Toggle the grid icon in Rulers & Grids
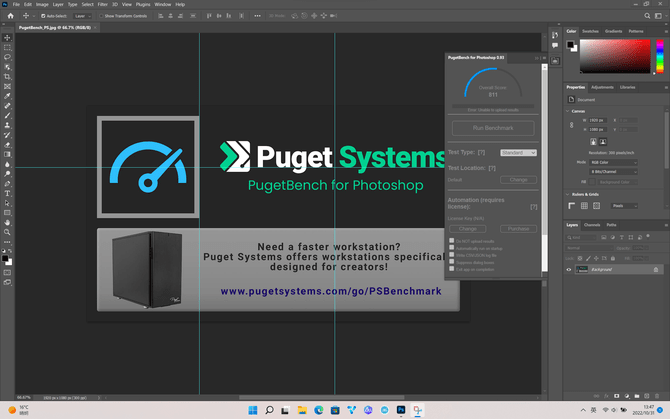 click(x=584, y=206)
